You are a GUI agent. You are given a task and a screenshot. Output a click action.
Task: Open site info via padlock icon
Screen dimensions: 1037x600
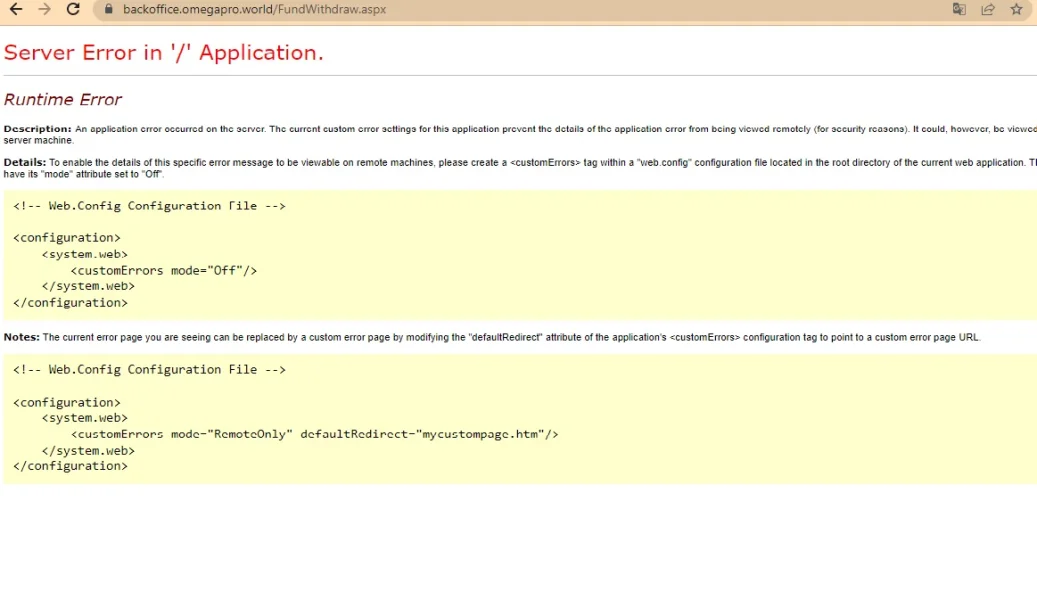click(108, 10)
